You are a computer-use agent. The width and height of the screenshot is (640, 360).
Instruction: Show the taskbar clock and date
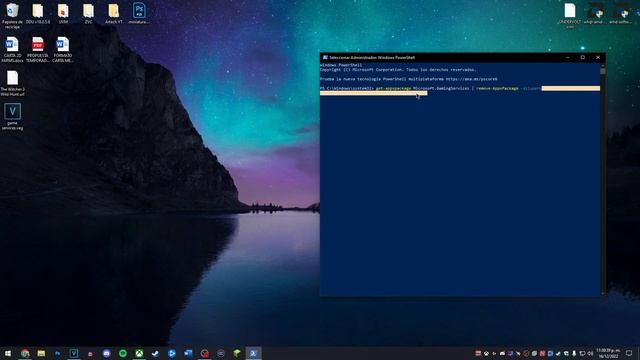point(608,353)
